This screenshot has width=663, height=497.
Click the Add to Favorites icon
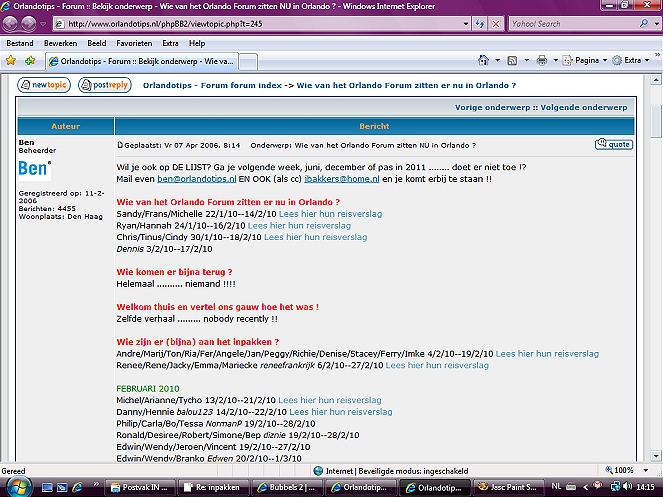coord(30,60)
